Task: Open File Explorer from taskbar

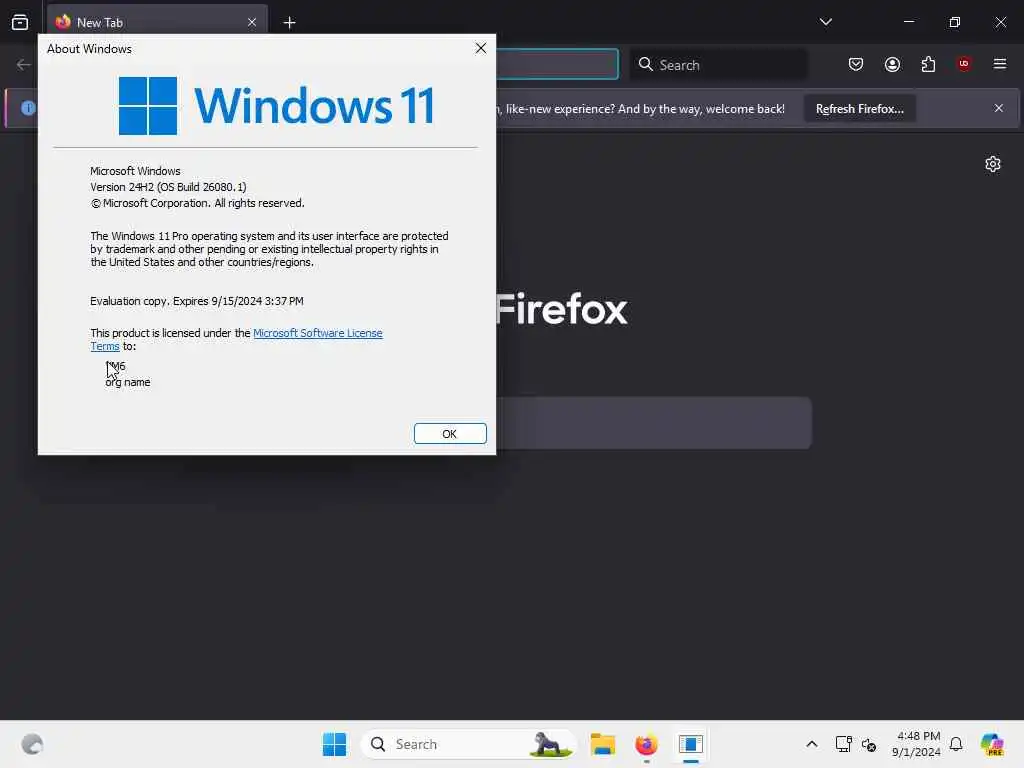Action: tap(603, 744)
